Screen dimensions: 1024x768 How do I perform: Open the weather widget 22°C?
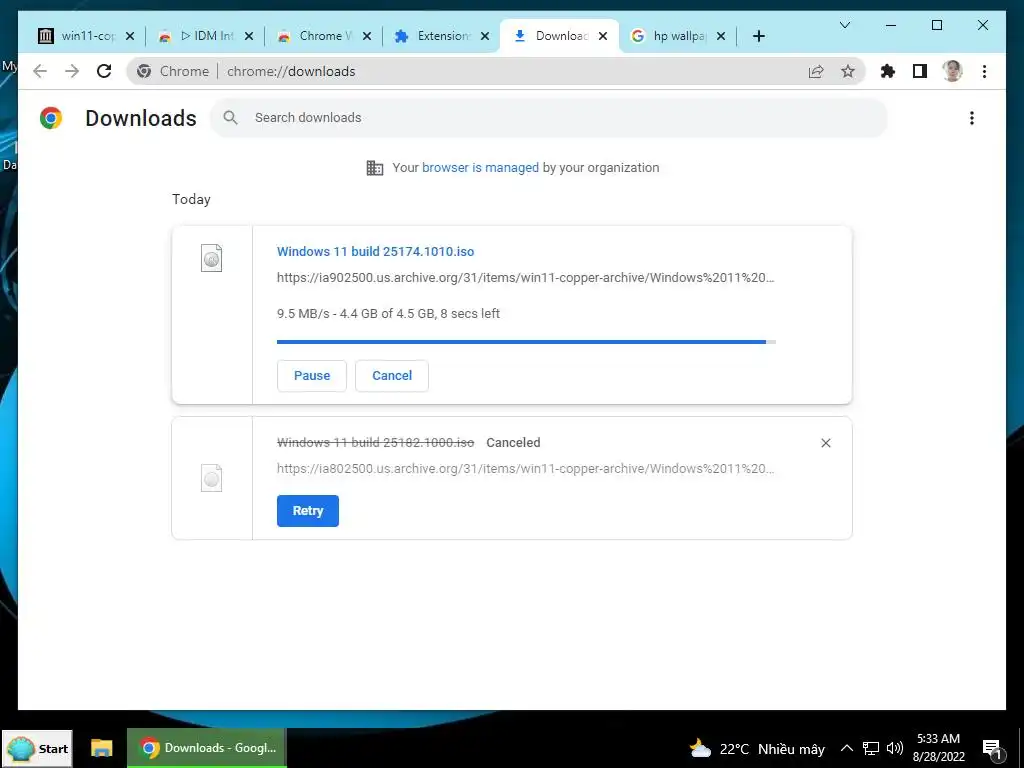click(x=757, y=748)
